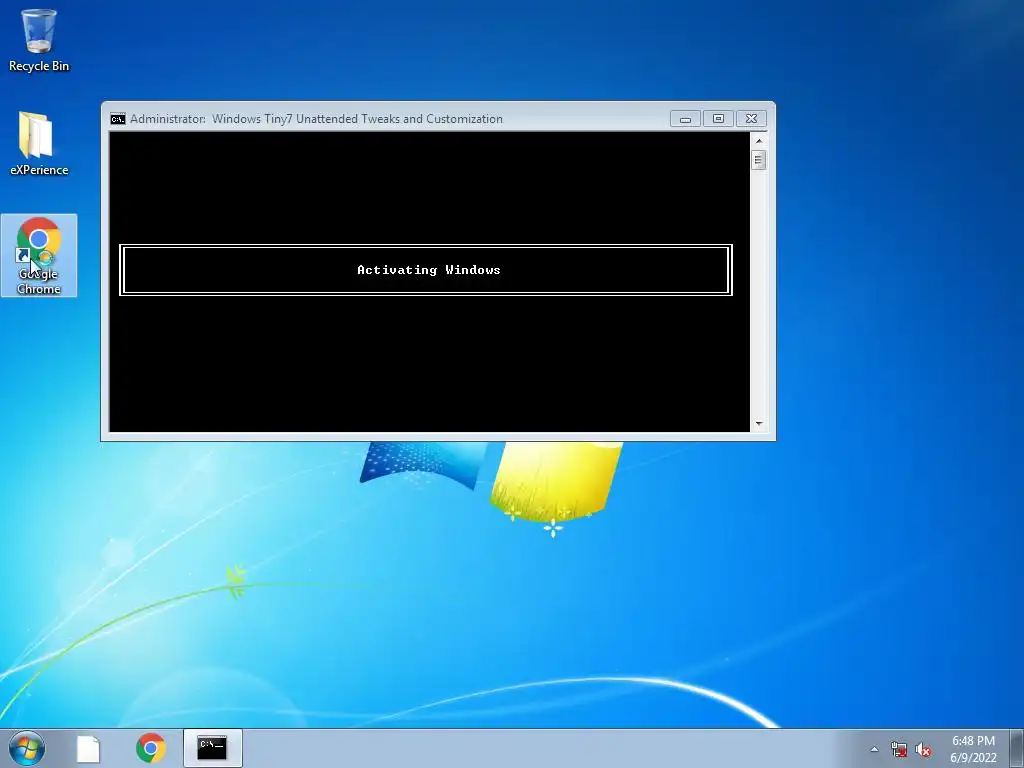
Task: Show hidden system tray icons arrow
Action: [x=874, y=750]
